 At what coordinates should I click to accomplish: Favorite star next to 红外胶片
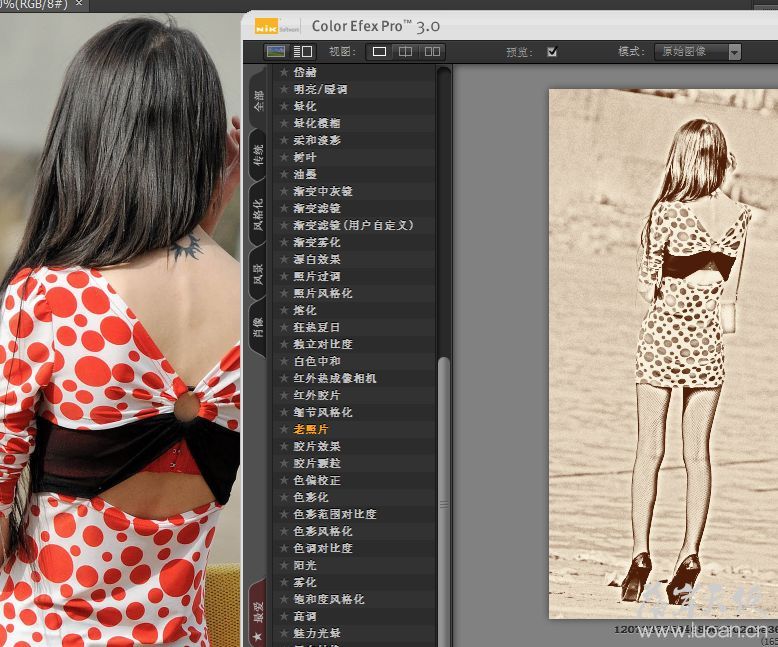click(x=284, y=394)
